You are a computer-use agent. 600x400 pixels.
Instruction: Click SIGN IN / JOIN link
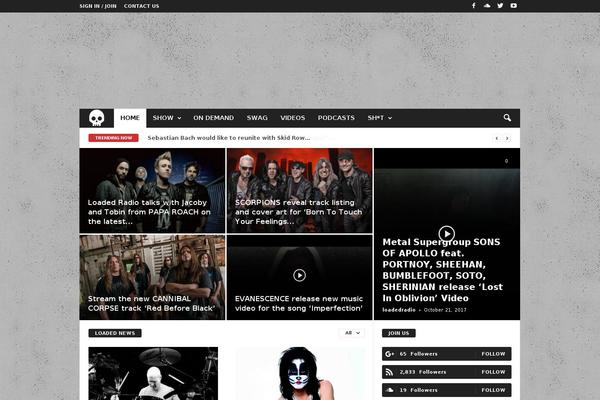point(98,6)
